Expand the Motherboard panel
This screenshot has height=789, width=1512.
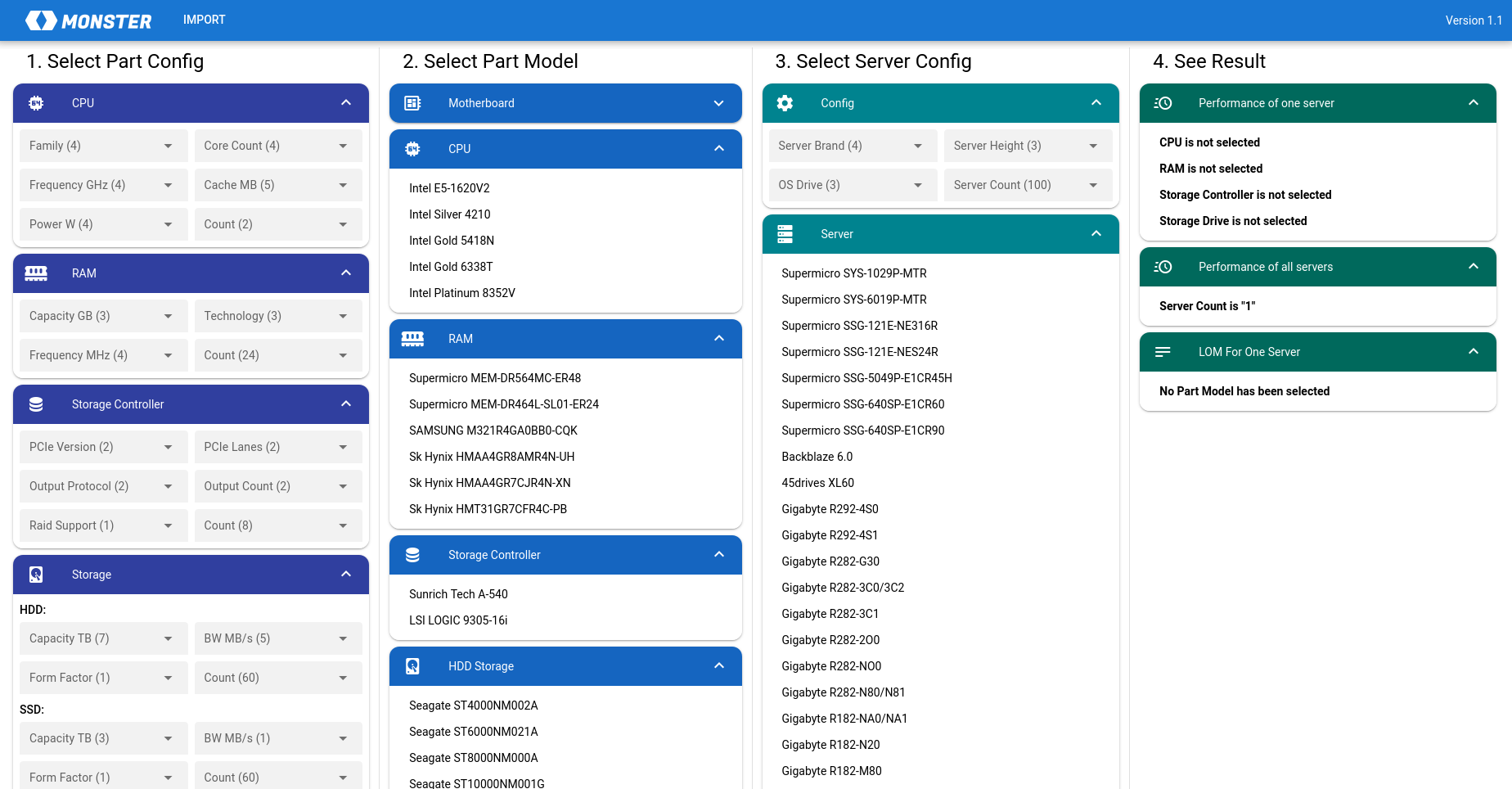coord(718,103)
